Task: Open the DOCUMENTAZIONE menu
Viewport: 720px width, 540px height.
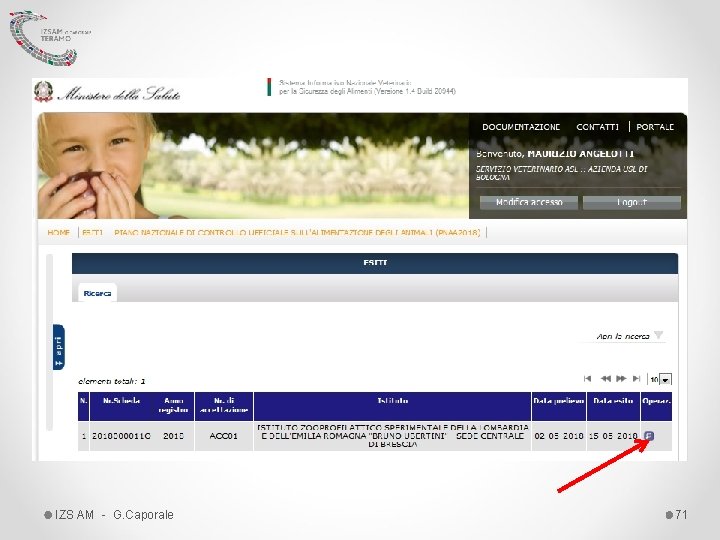Action: 521,127
